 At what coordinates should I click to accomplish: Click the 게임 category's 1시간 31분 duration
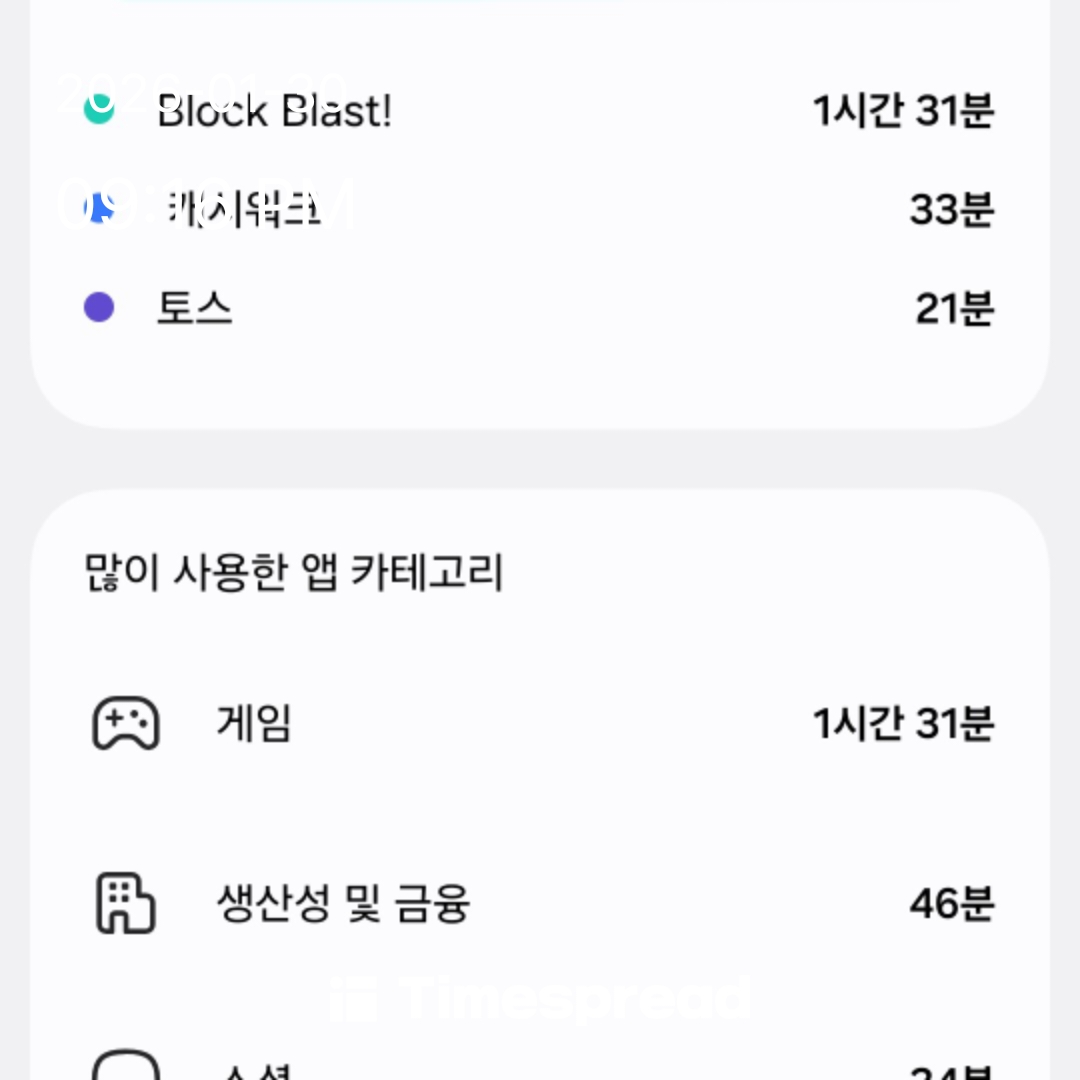pos(903,724)
